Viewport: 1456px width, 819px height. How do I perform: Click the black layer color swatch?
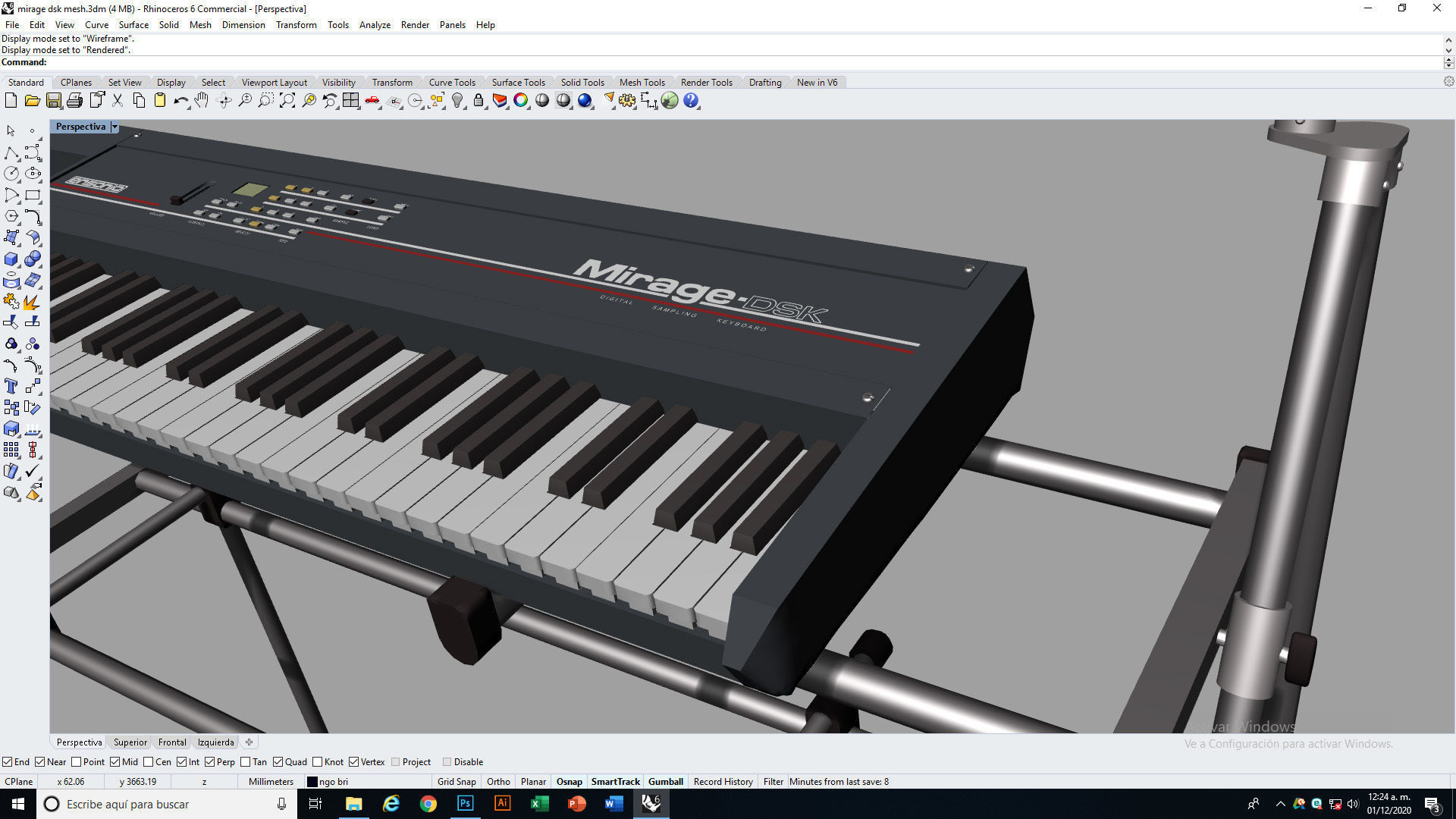coord(312,782)
